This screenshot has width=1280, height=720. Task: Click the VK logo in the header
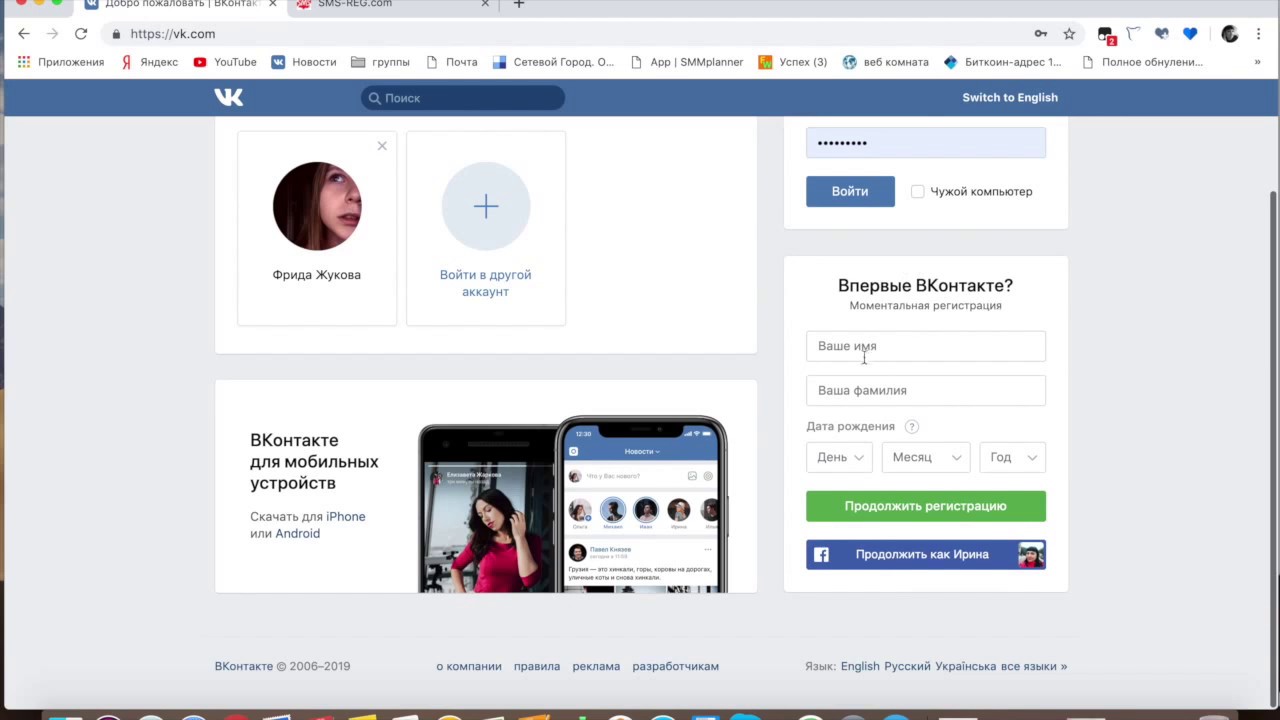[x=228, y=97]
